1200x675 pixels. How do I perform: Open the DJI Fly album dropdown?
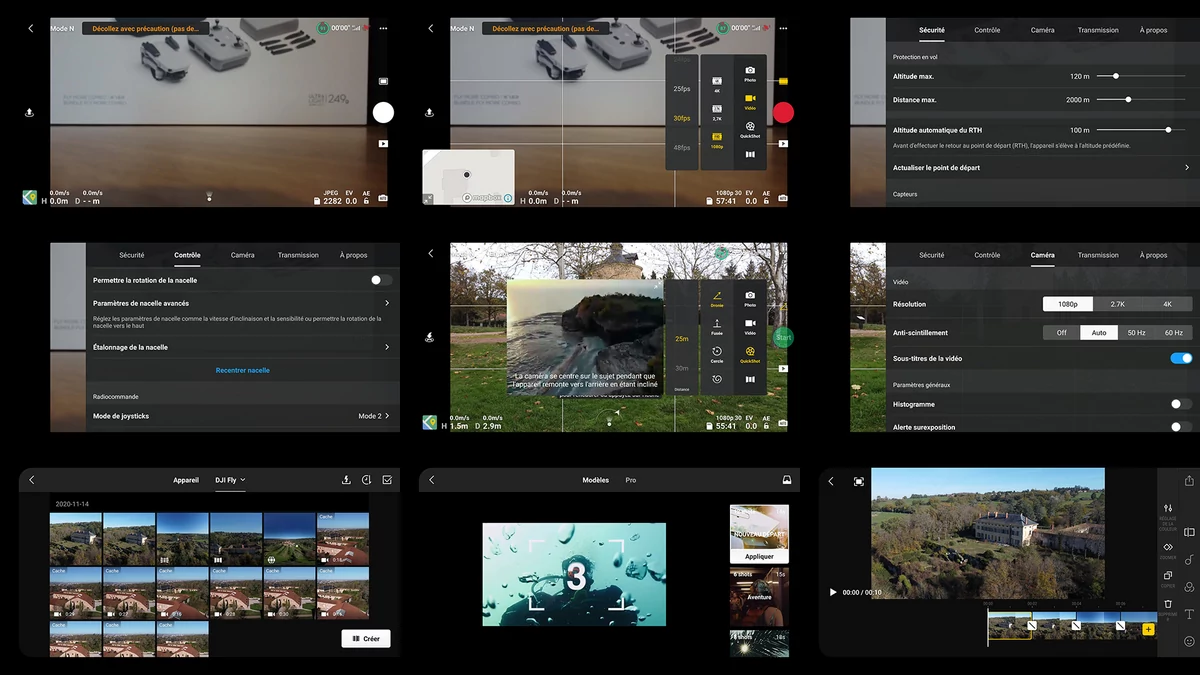(x=230, y=480)
